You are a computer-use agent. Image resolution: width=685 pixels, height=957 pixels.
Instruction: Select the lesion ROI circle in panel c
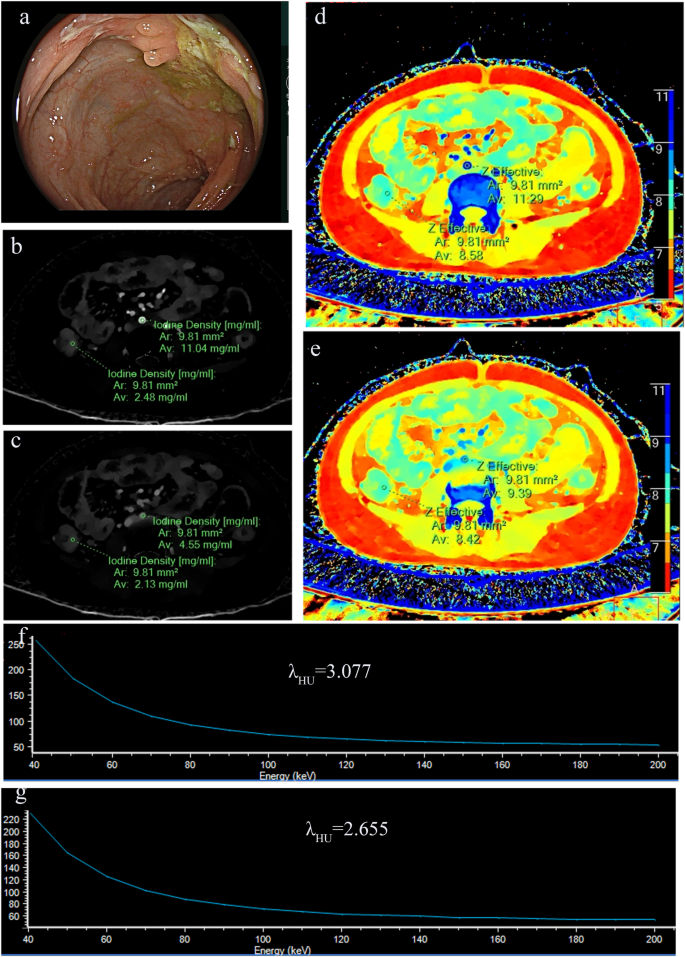point(73,540)
